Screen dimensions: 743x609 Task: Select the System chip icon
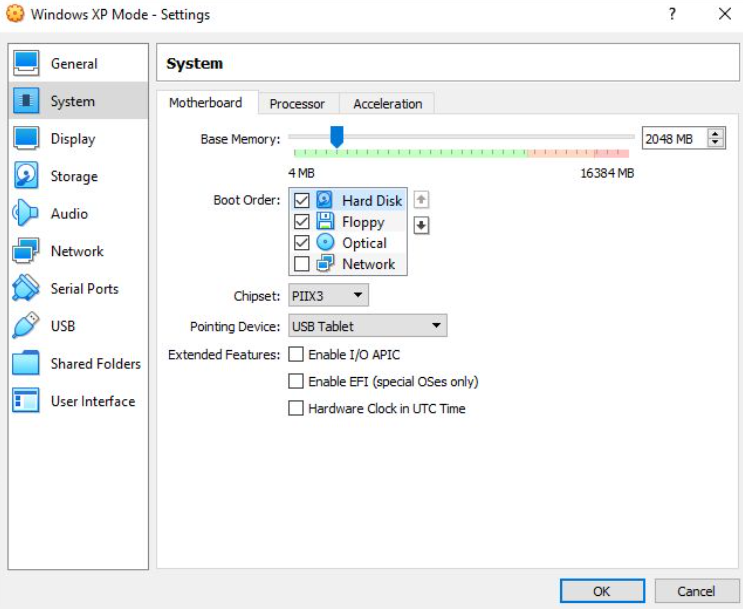[x=26, y=100]
